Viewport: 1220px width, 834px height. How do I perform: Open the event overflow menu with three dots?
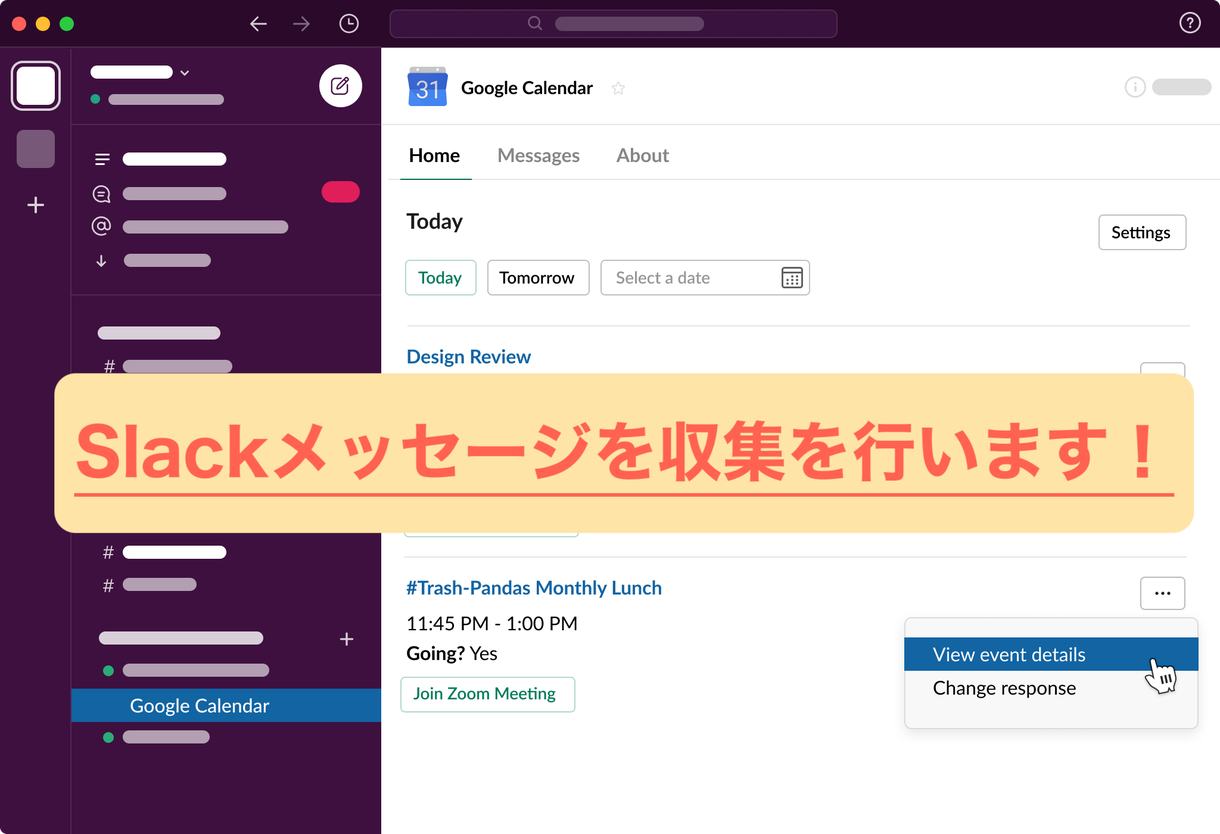[1162, 592]
